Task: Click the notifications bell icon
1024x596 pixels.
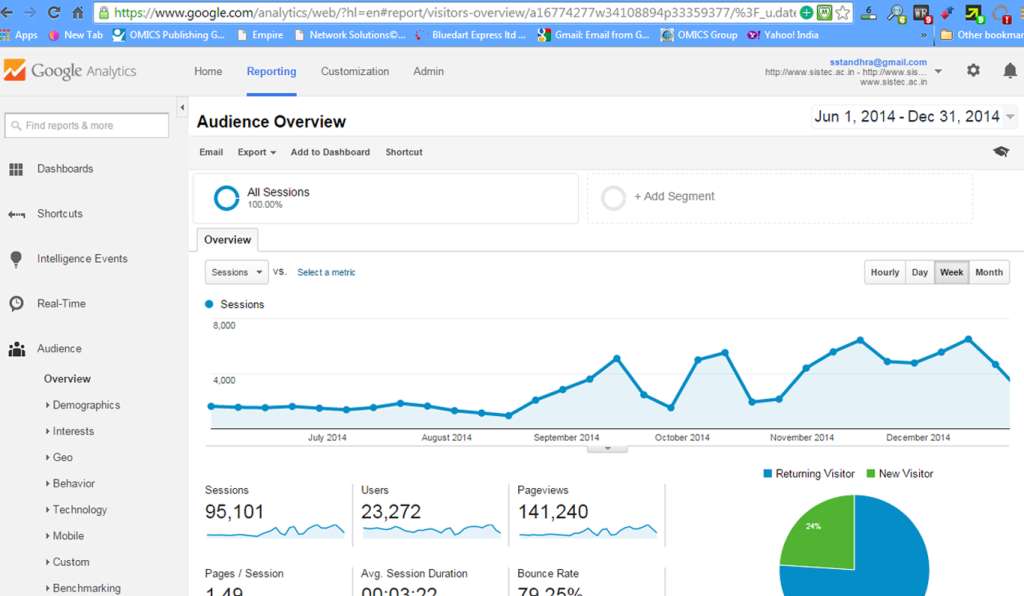Action: click(x=1009, y=71)
